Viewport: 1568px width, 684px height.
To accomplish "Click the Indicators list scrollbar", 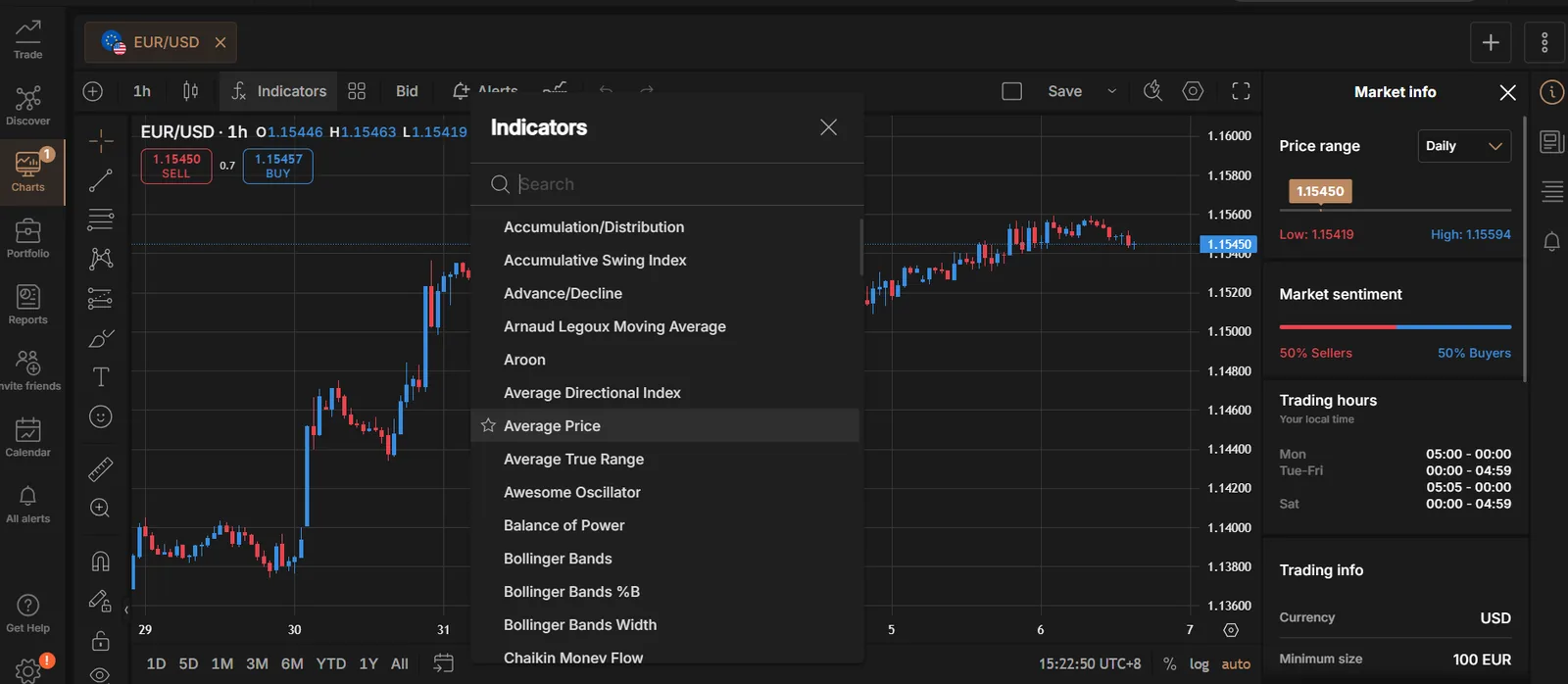I will click(861, 247).
